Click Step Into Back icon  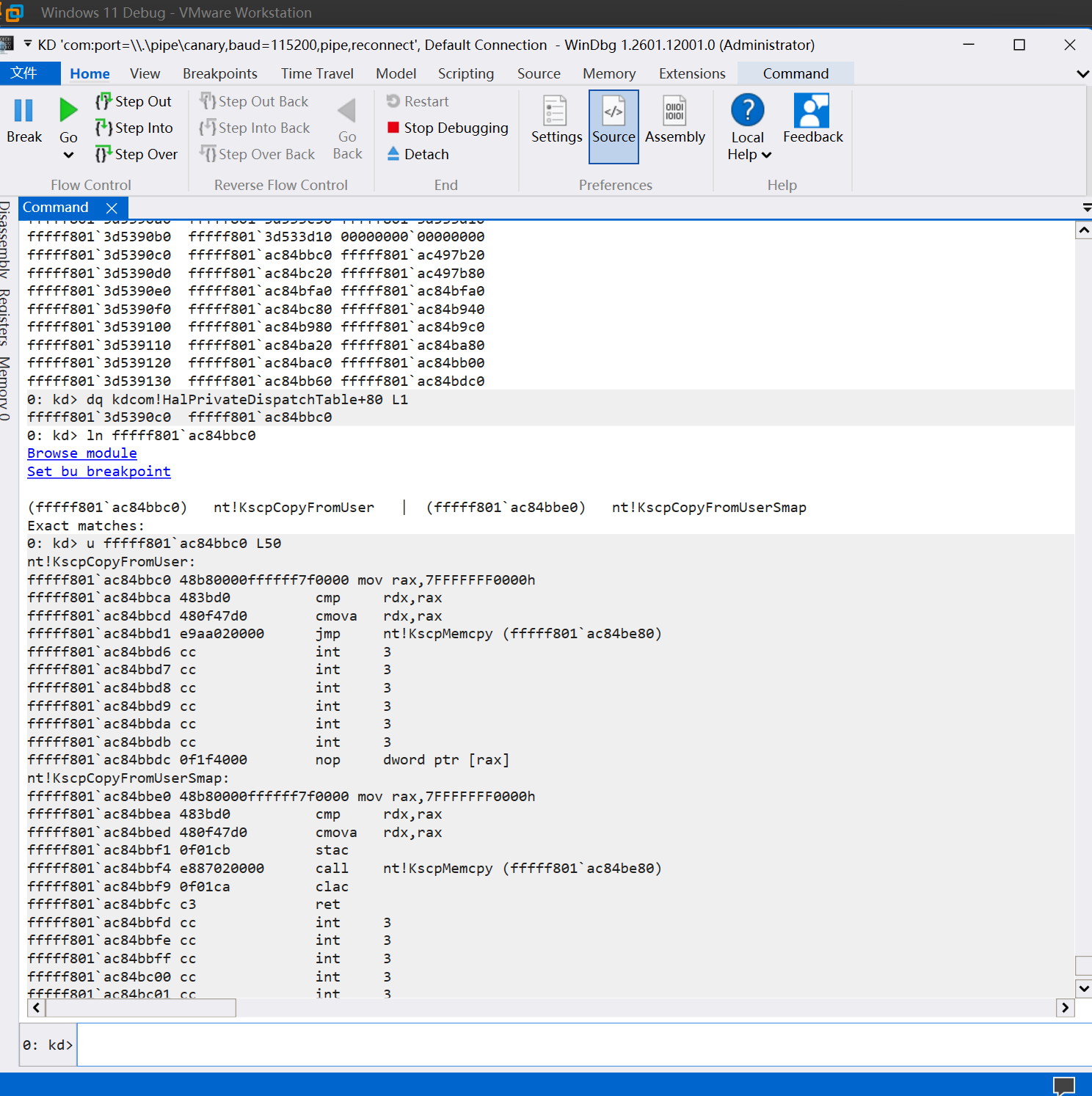[208, 128]
